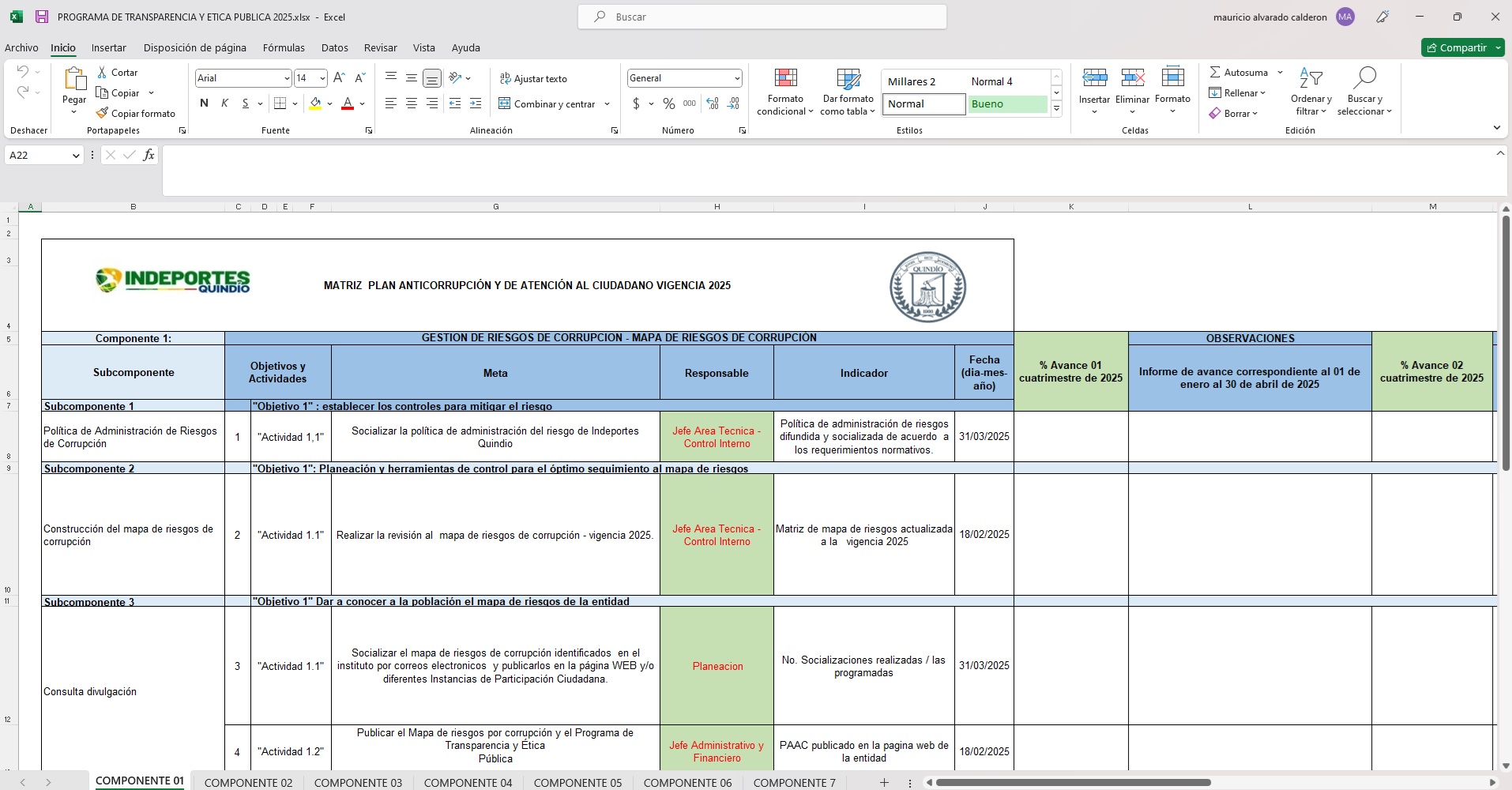Align text right horizontally
Screen dimensions: 1512x790
432,103
